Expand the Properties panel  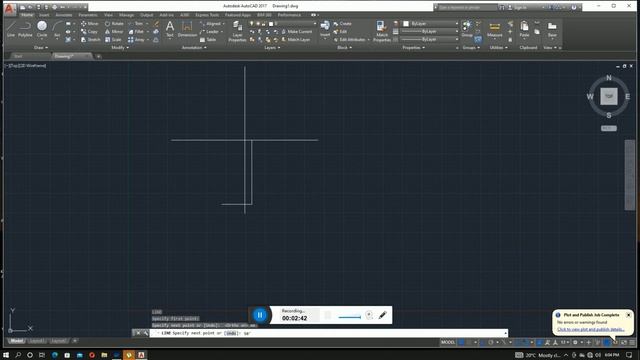coord(414,48)
